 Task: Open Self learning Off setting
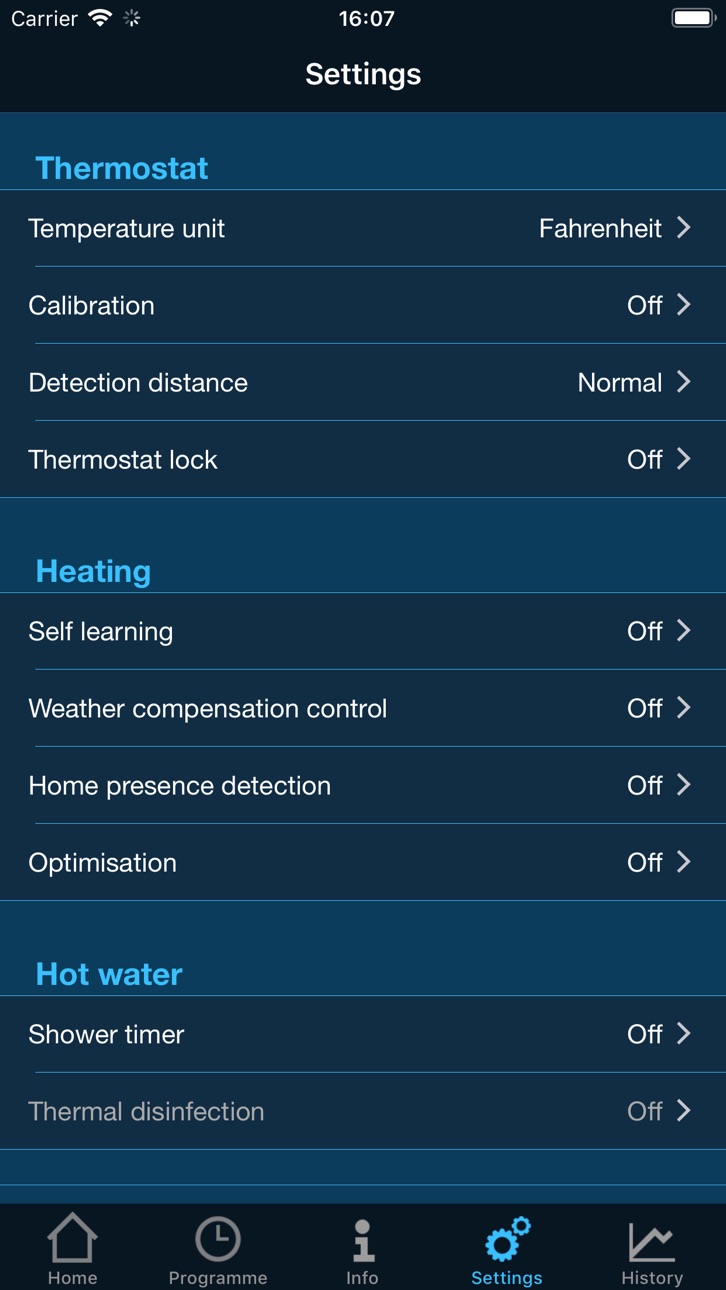363,631
